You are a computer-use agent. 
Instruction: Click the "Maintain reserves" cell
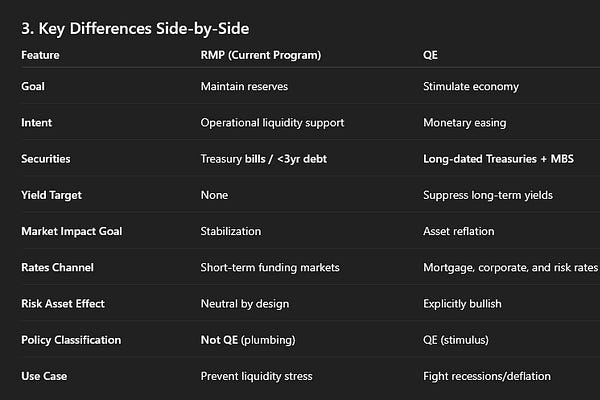[x=244, y=87]
